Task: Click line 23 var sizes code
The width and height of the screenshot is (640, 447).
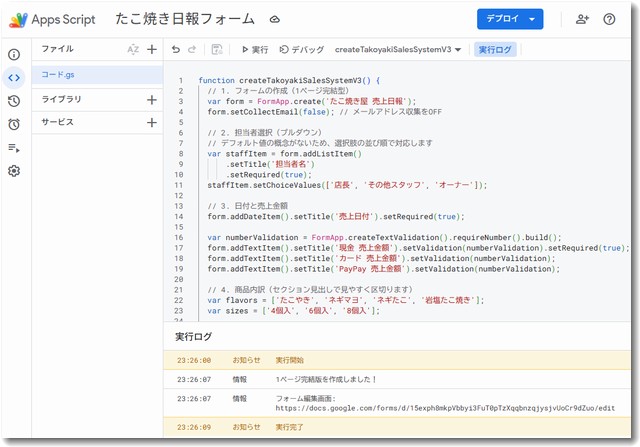Action: [293, 311]
